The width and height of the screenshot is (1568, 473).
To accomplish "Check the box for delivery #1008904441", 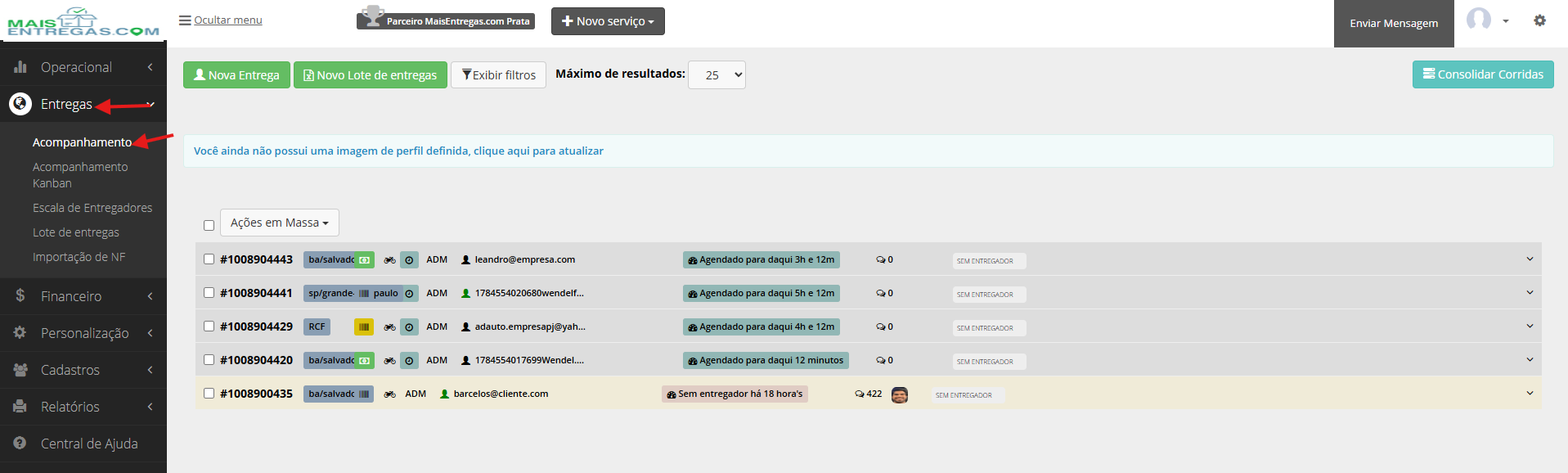I will coord(209,293).
